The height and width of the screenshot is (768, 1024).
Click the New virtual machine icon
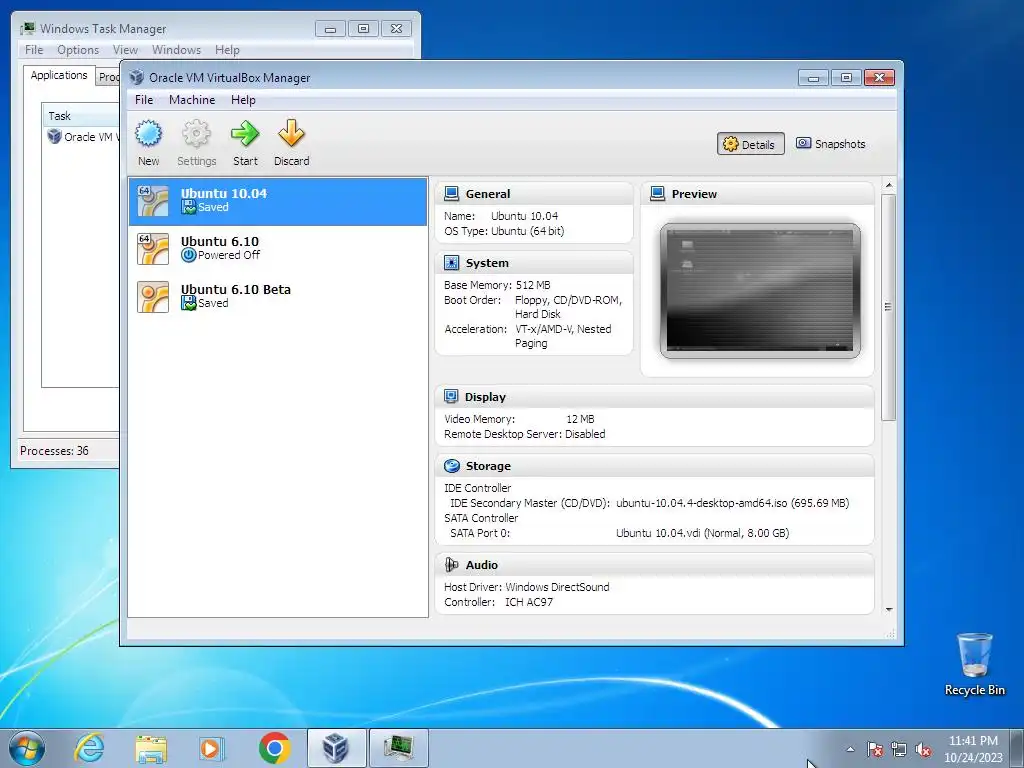(148, 133)
